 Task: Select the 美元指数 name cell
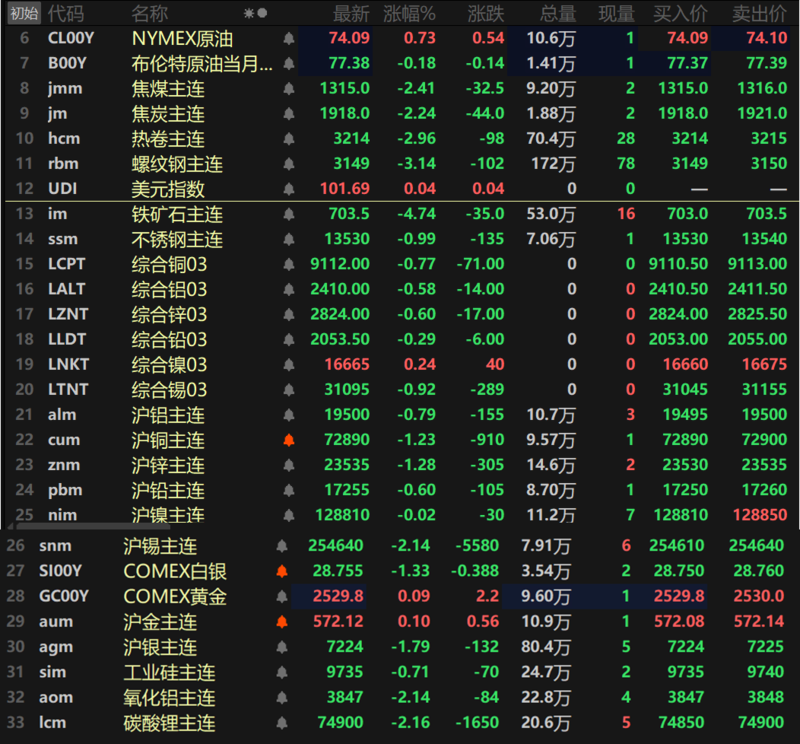tap(168, 189)
